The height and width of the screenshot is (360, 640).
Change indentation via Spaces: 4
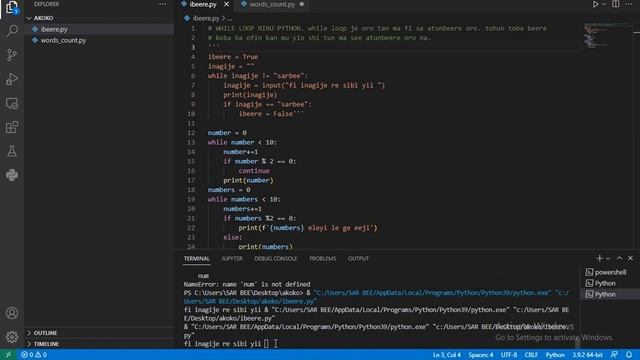480,355
